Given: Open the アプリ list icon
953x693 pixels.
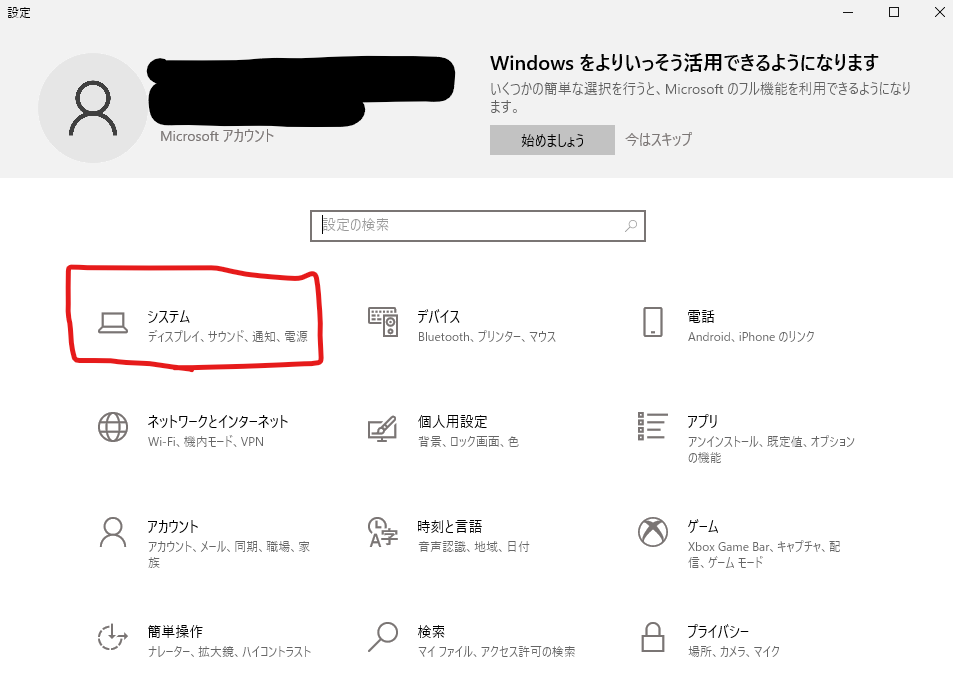Looking at the screenshot, I should tap(653, 426).
